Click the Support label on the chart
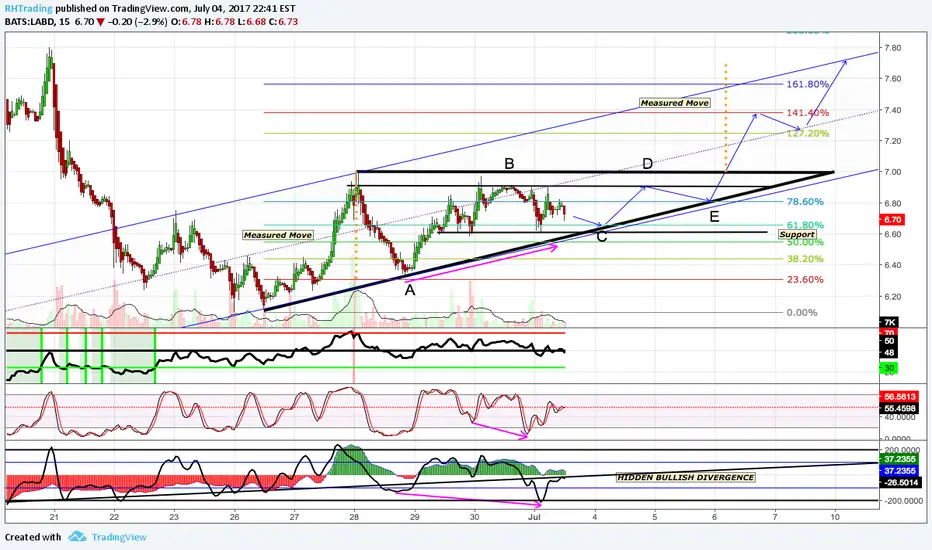Screen dimensions: 932x550 pos(797,234)
